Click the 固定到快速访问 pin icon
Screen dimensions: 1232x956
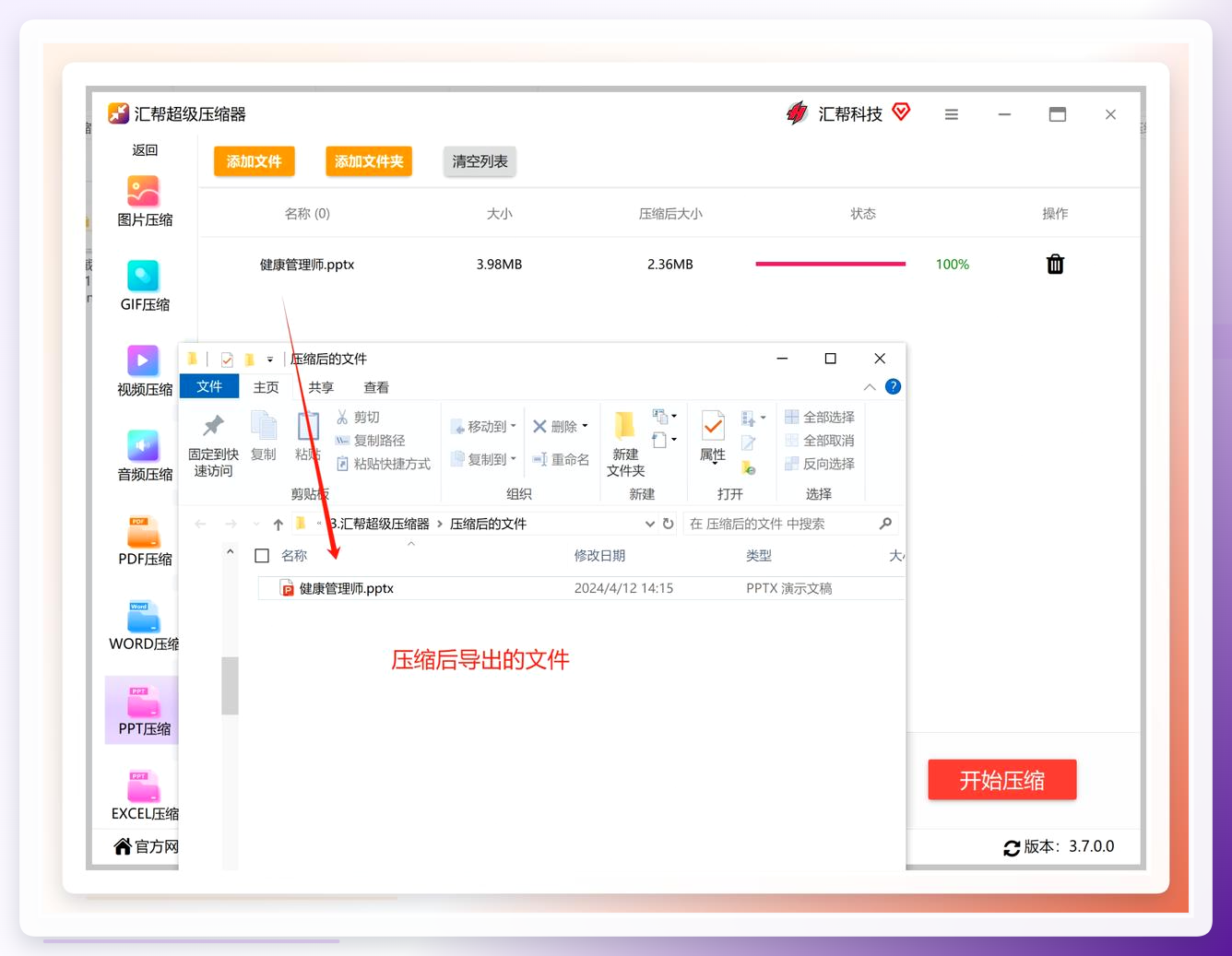(x=213, y=426)
